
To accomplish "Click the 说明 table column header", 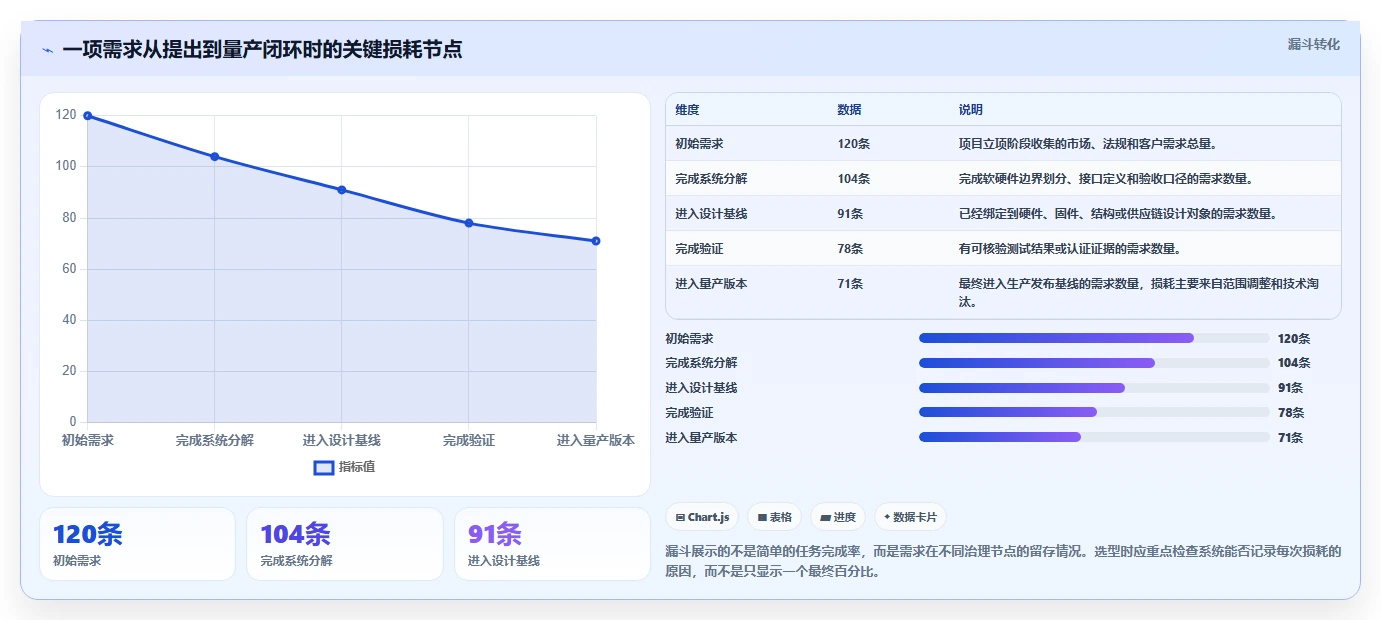I will 971,110.
